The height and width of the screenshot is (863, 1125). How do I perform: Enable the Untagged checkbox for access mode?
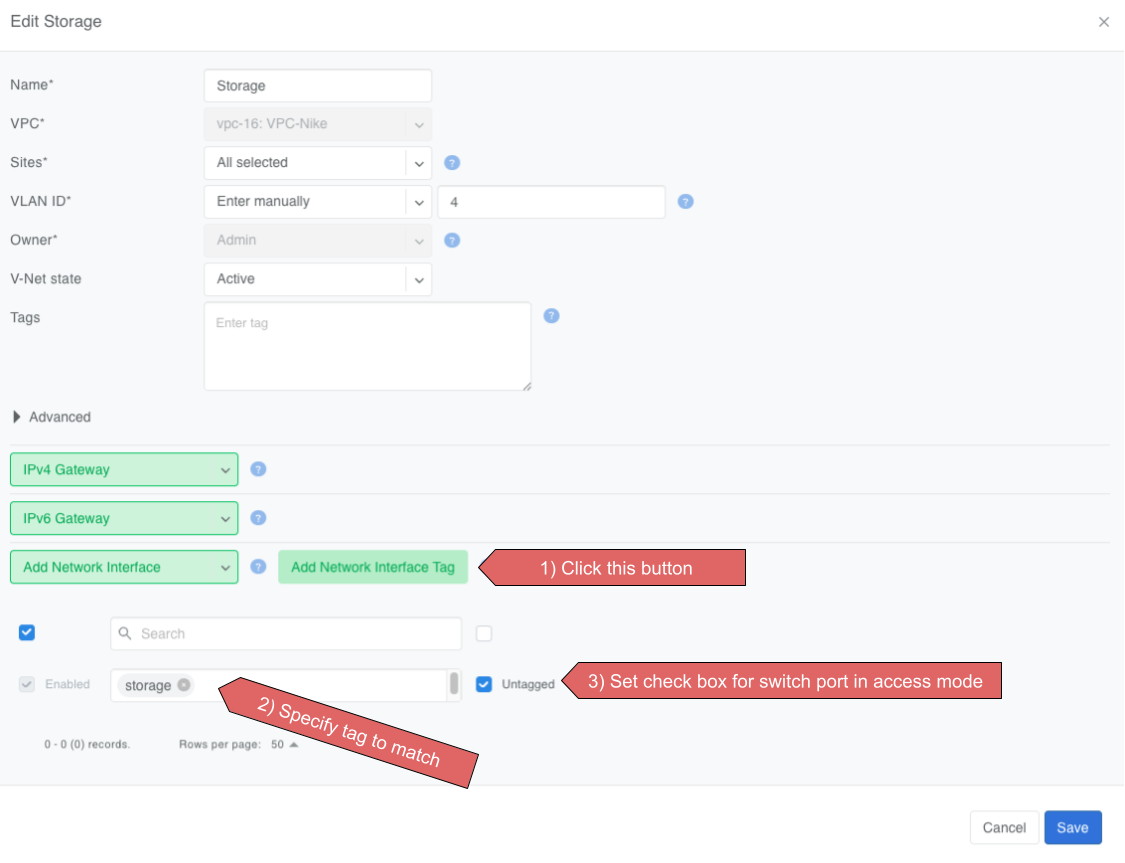pos(485,684)
